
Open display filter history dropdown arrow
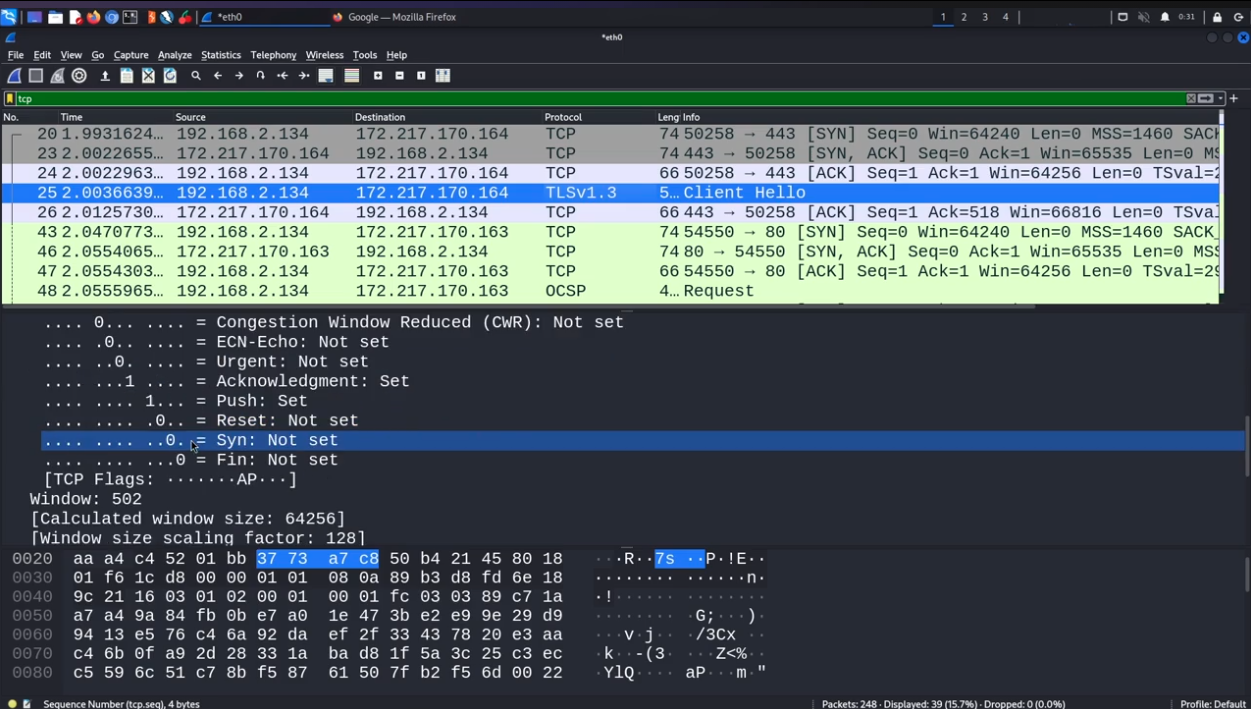point(1221,99)
